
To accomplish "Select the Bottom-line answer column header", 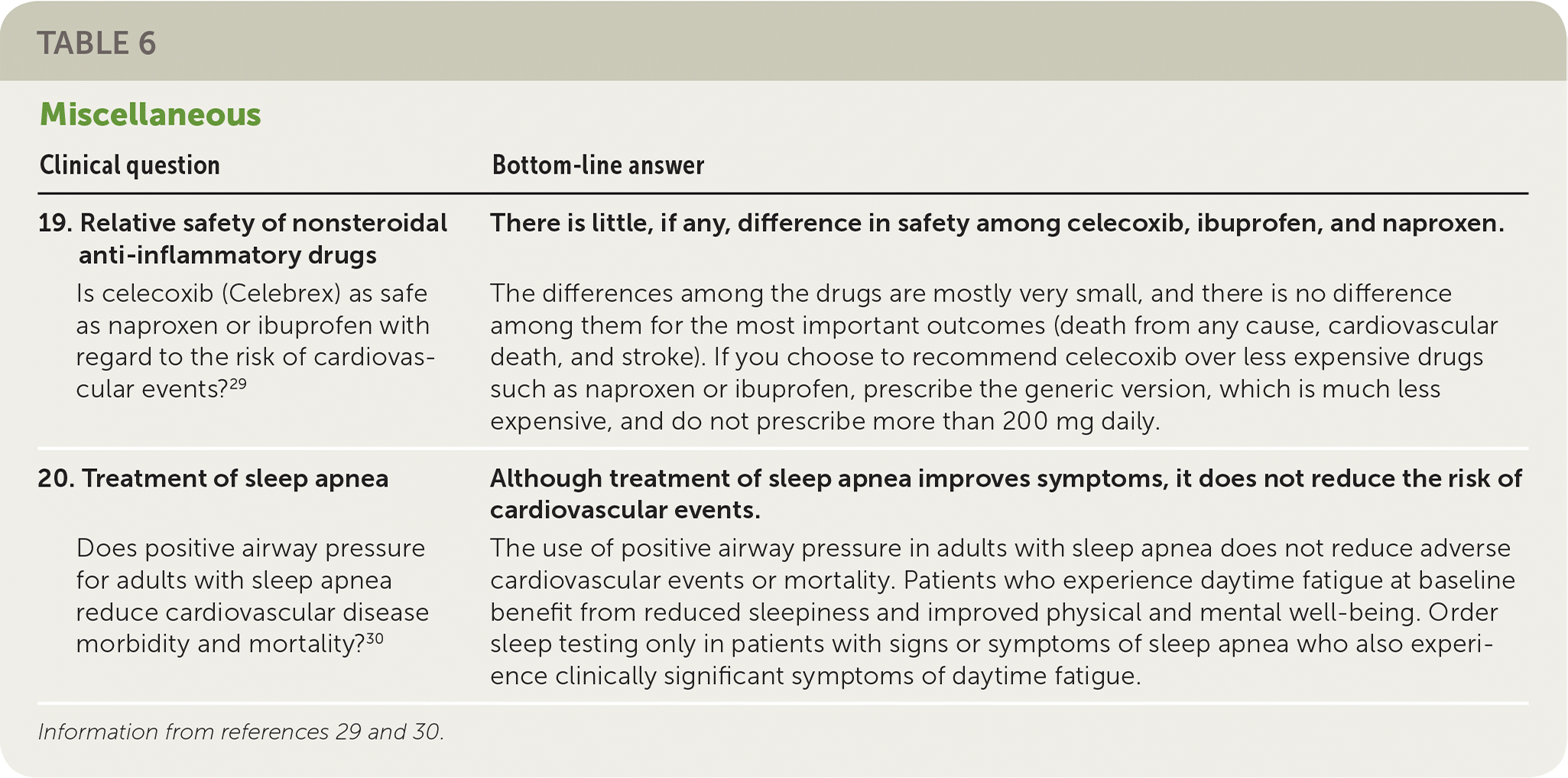I will [x=598, y=165].
